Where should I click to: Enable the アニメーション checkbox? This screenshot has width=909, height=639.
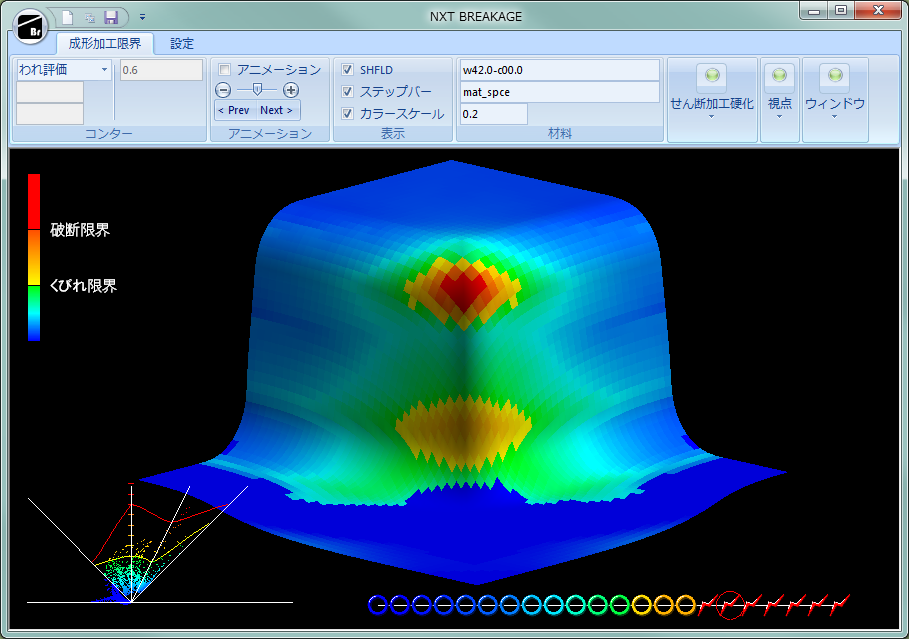tap(225, 70)
